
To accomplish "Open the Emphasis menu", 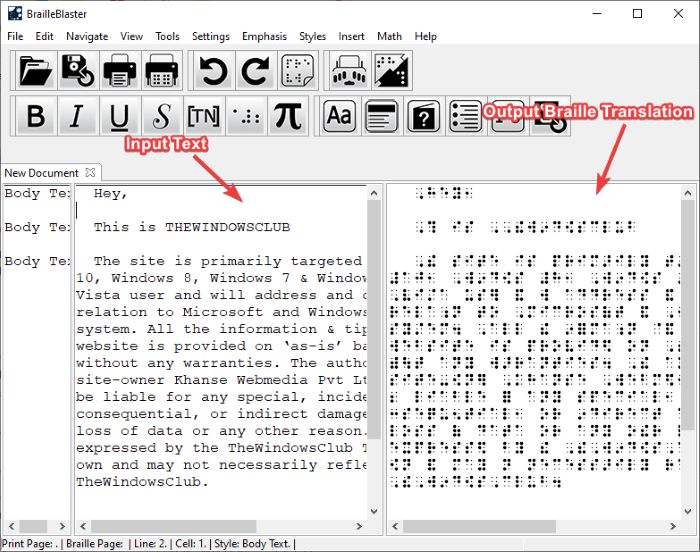I will click(264, 36).
